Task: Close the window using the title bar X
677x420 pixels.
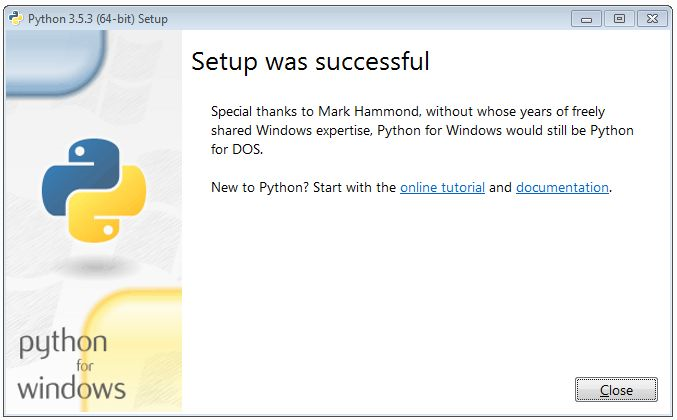Action: click(652, 19)
